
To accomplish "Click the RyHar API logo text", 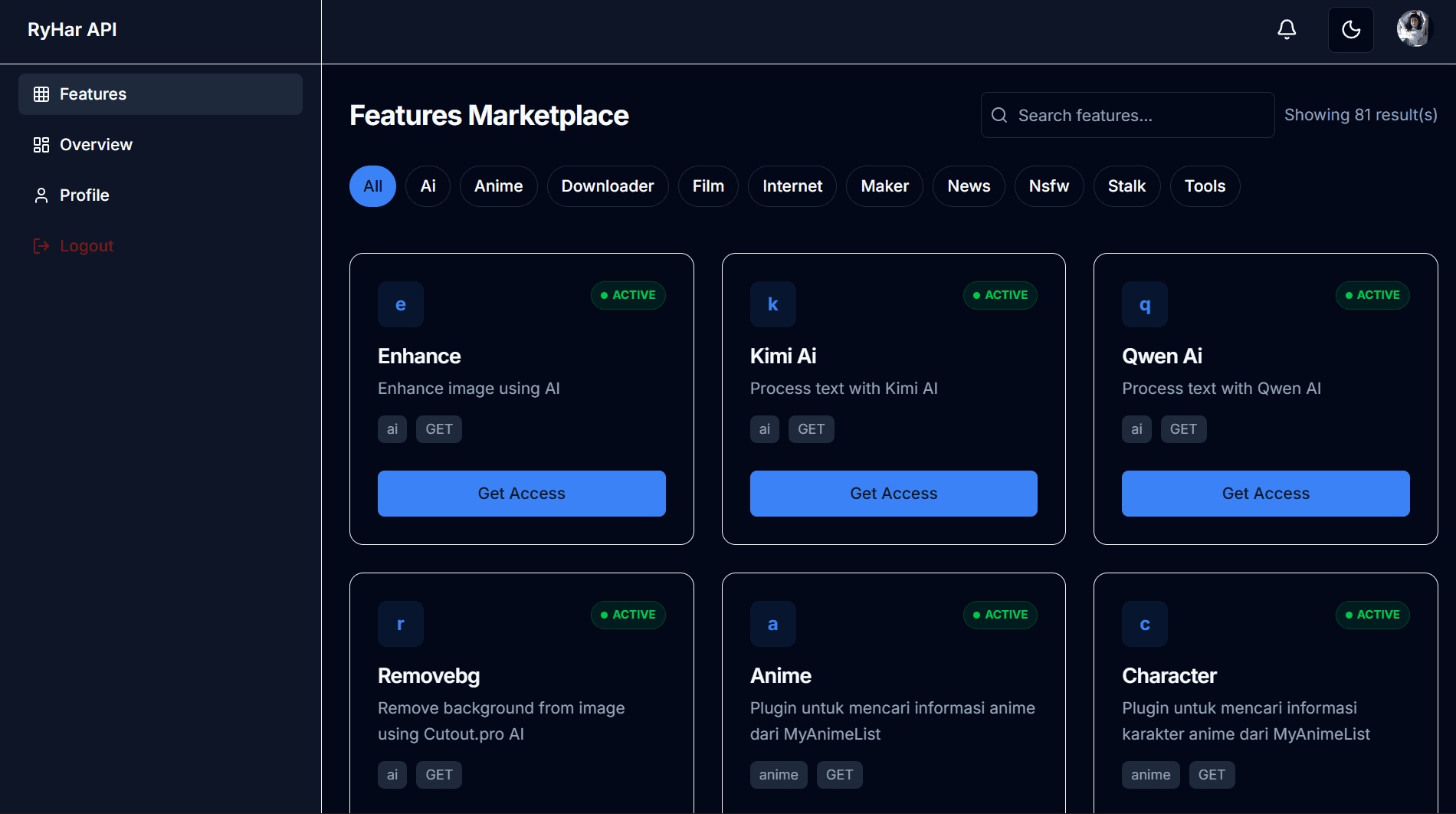I will pos(72,30).
